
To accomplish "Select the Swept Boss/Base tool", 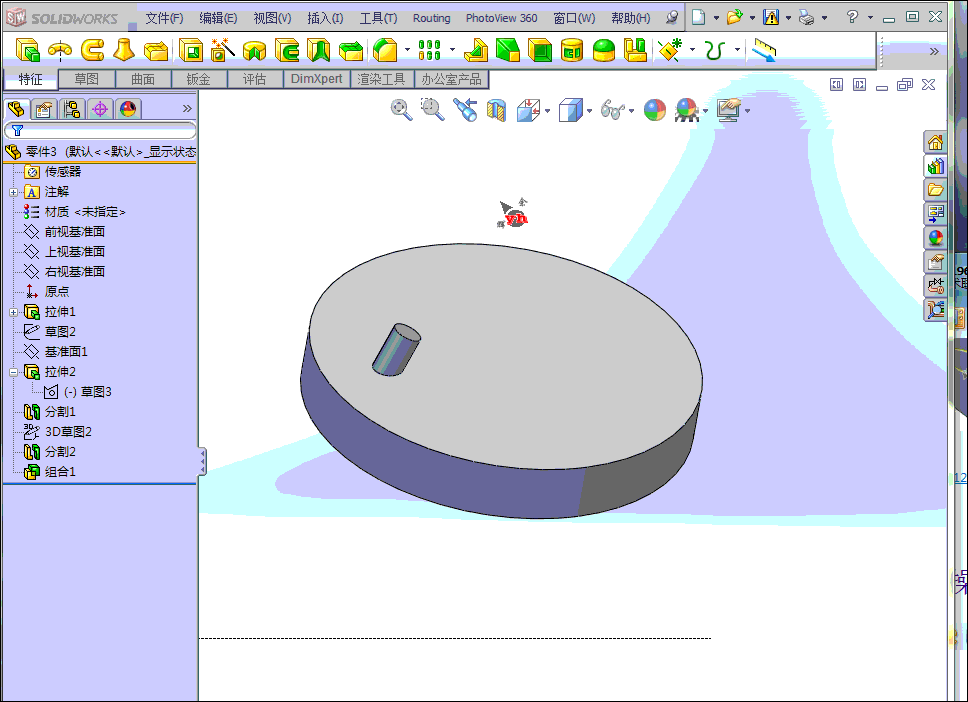I will coord(92,50).
